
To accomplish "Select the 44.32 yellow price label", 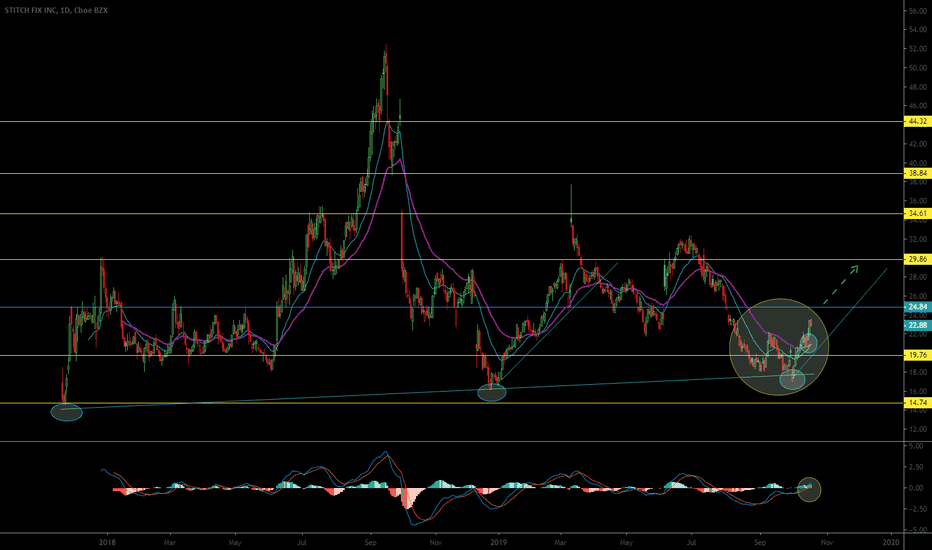I will (917, 121).
